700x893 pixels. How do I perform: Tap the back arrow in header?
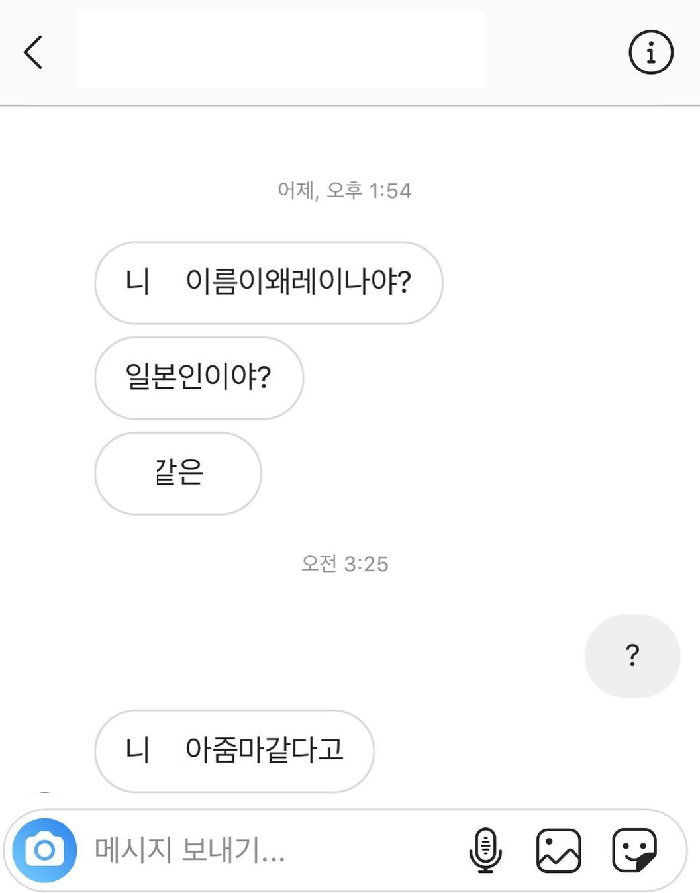34,52
